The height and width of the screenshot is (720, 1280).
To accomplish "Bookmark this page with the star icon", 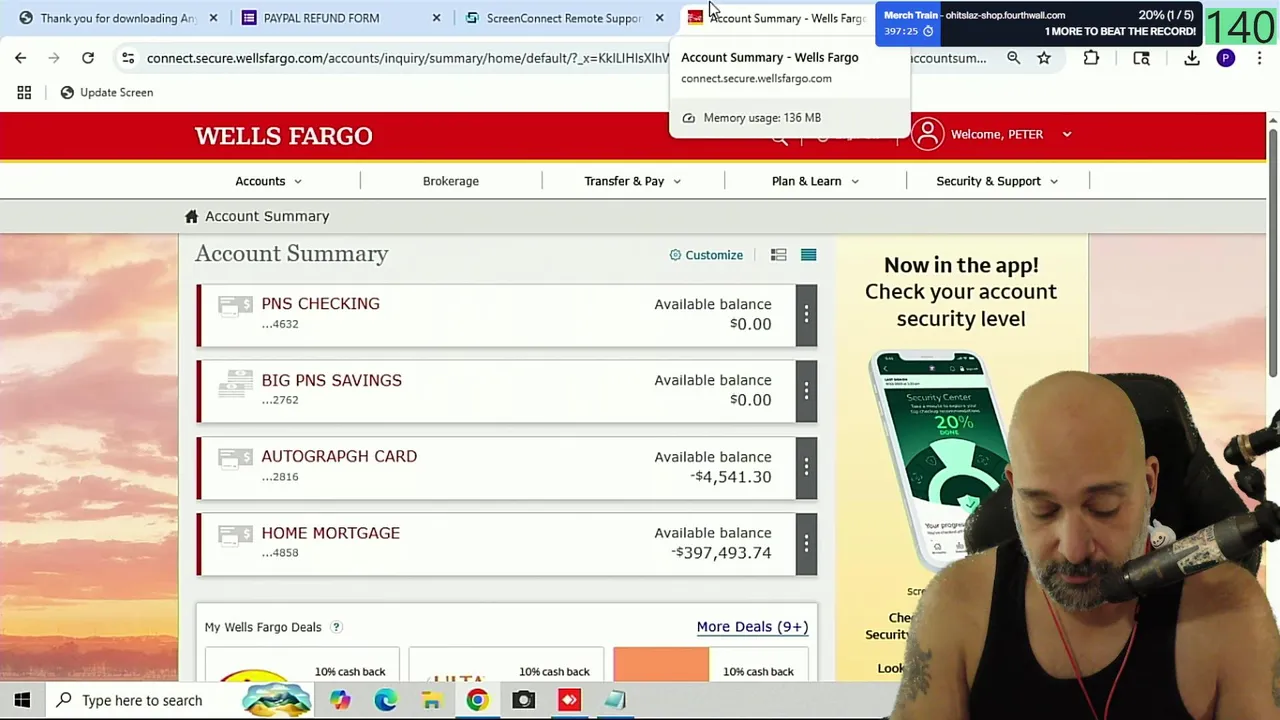I will [1044, 58].
